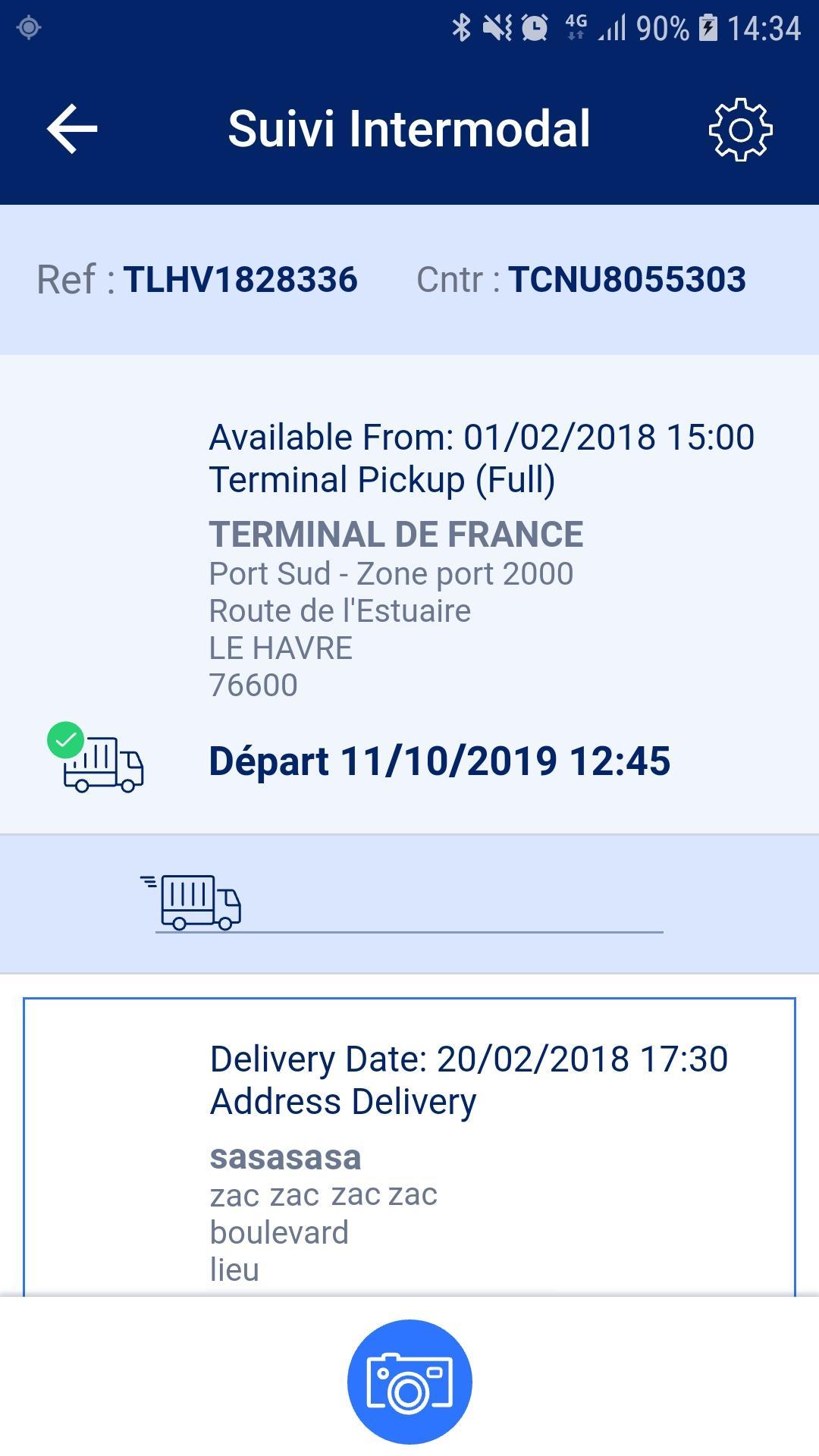819x1456 pixels.
Task: Select container number TCNU8055303
Action: coord(627,279)
